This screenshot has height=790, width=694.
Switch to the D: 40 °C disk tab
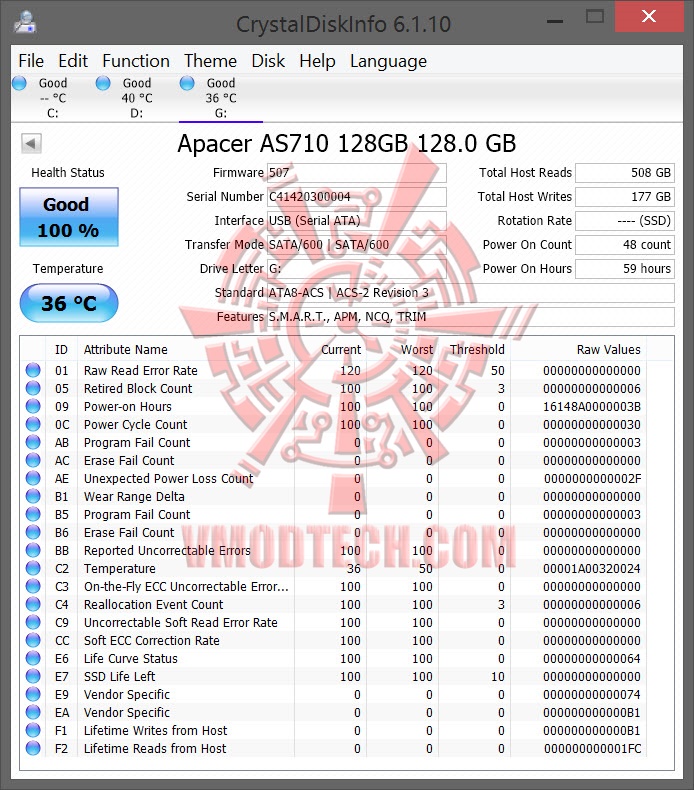coord(137,98)
